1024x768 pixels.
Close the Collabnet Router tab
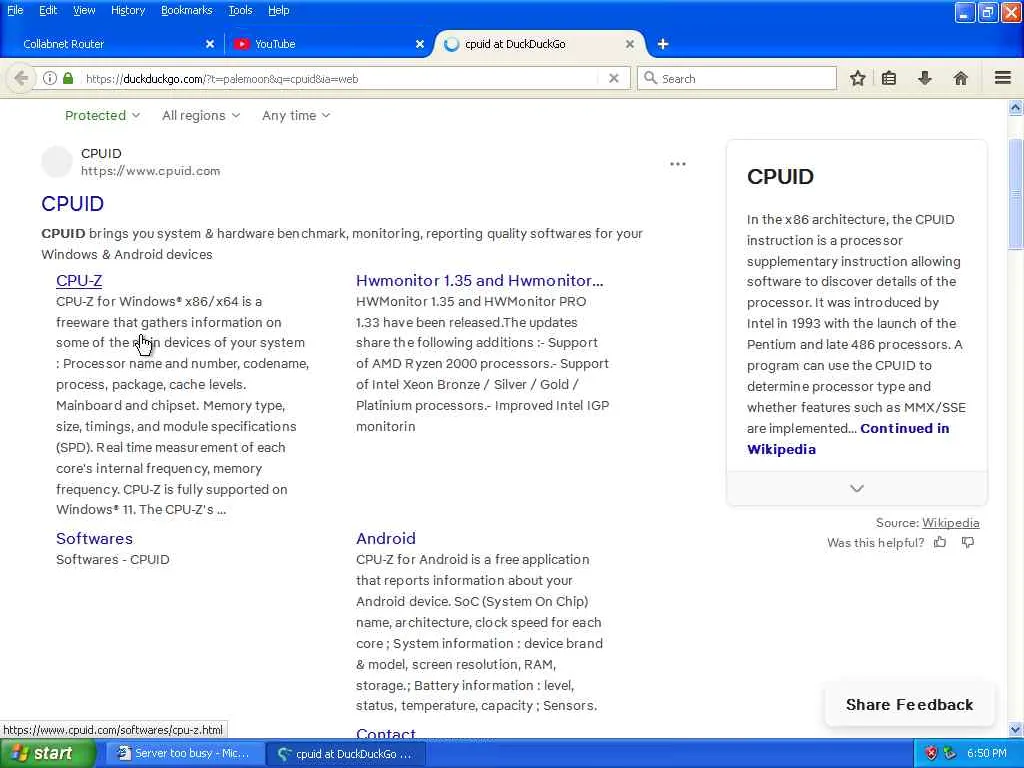[210, 44]
